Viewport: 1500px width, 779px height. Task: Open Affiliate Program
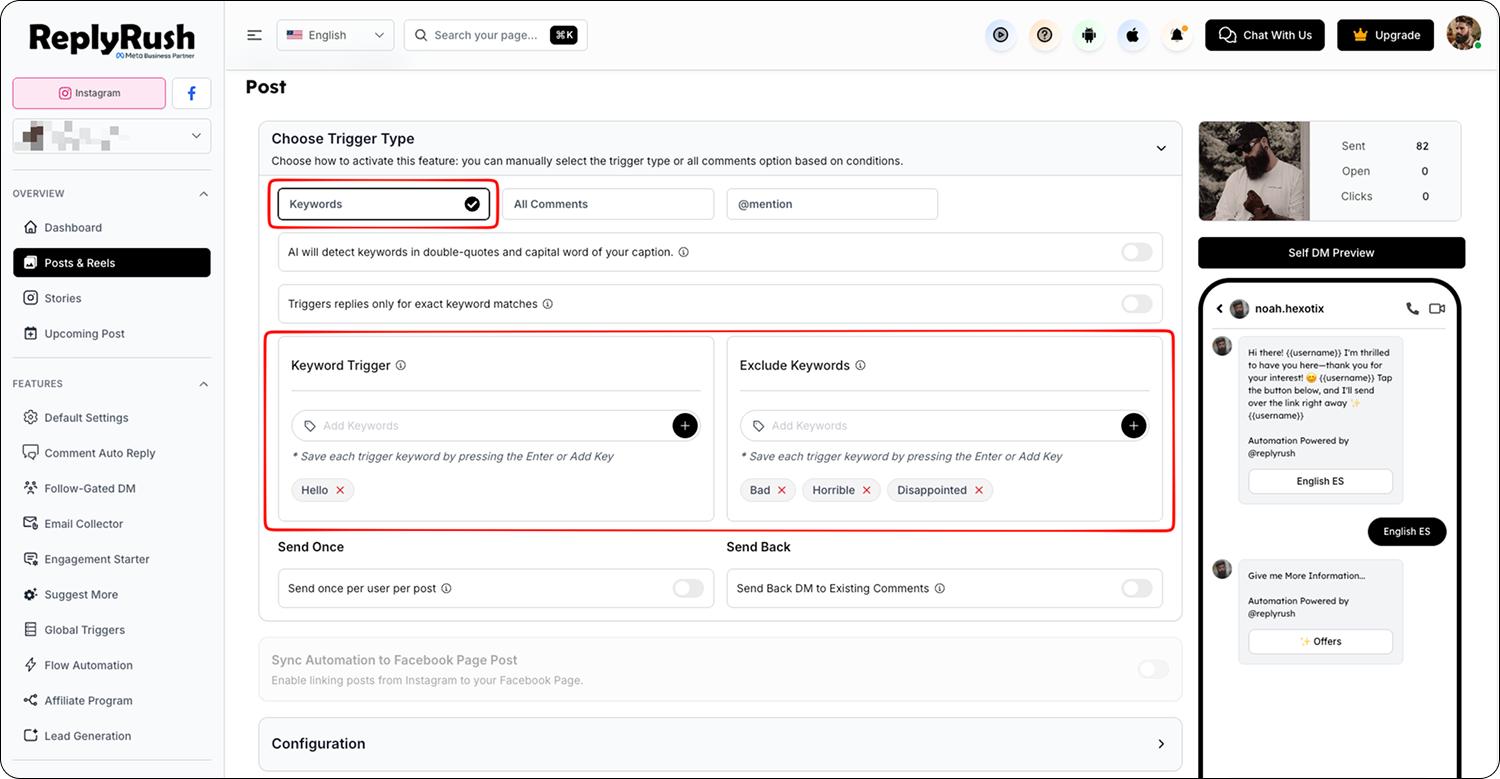point(112,701)
